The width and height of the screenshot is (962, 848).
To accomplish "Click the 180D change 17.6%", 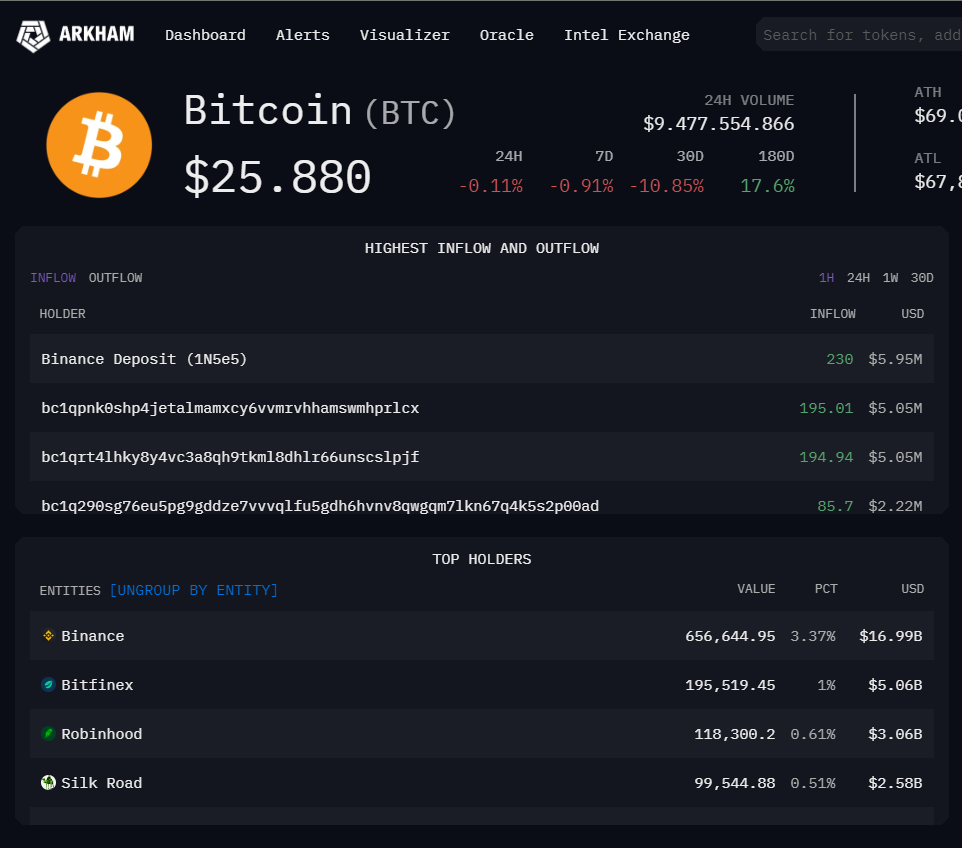I will click(x=767, y=186).
